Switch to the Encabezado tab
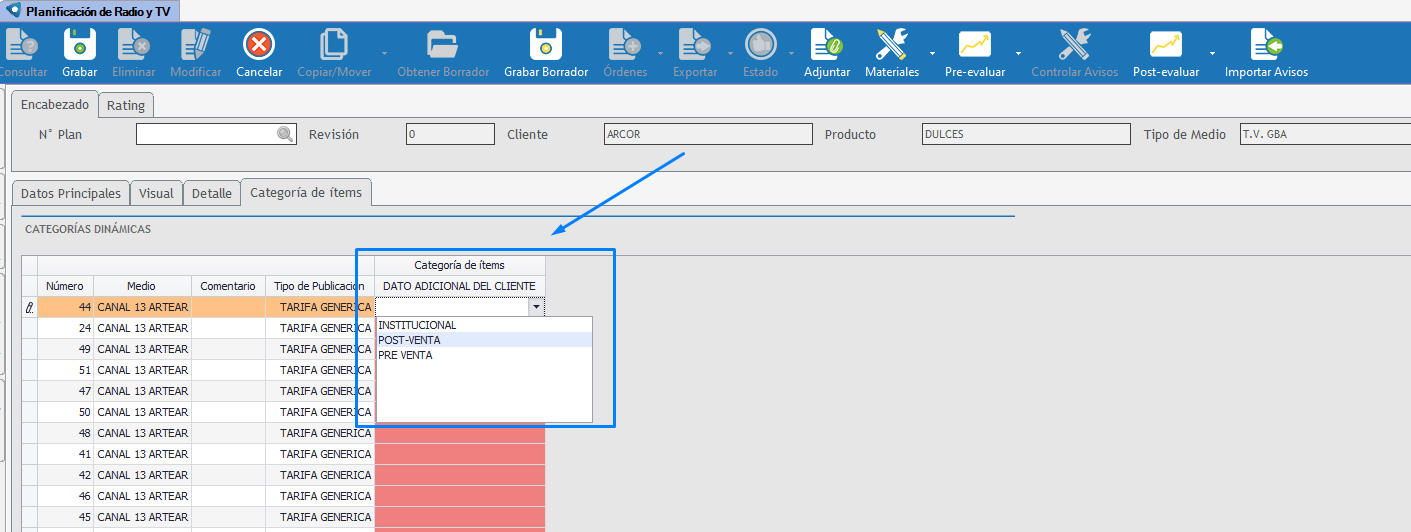Viewport: 1411px width, 532px height. (55, 104)
